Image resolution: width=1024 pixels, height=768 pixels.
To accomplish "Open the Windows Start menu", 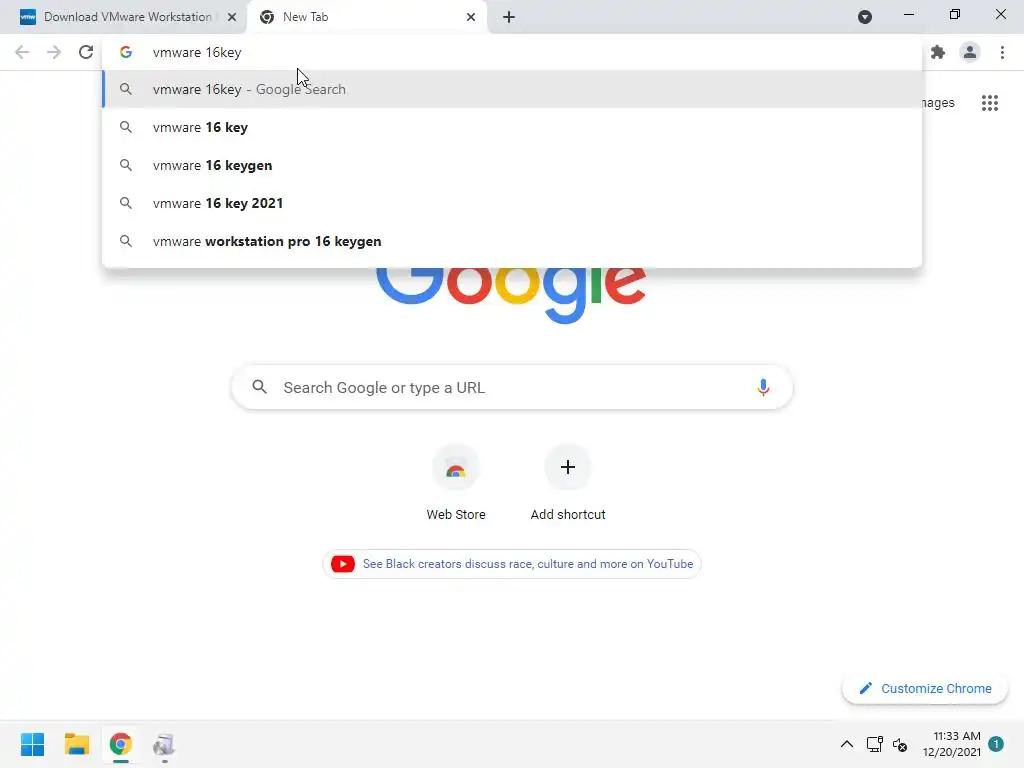I will [32, 744].
